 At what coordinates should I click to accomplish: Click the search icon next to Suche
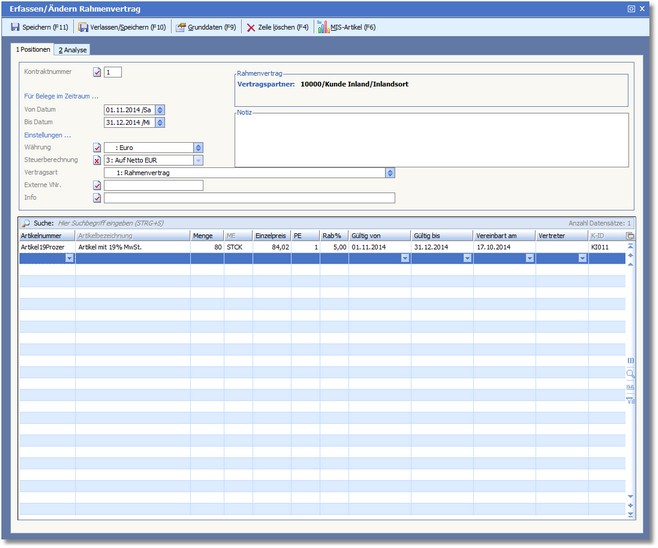point(25,223)
